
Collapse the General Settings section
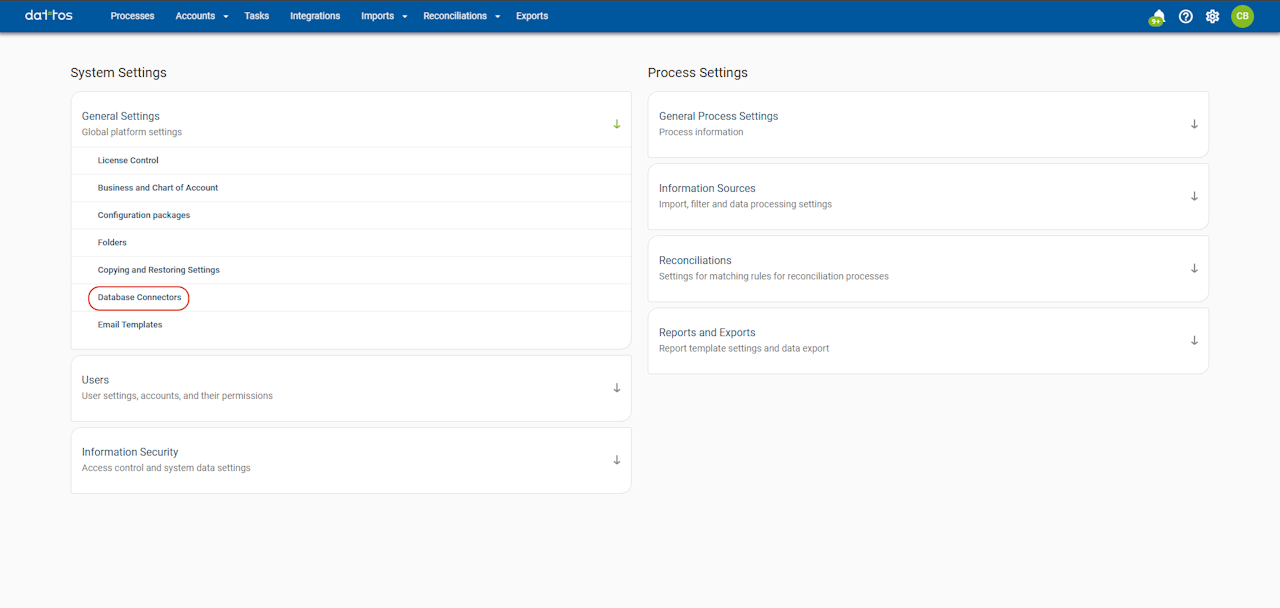click(616, 124)
